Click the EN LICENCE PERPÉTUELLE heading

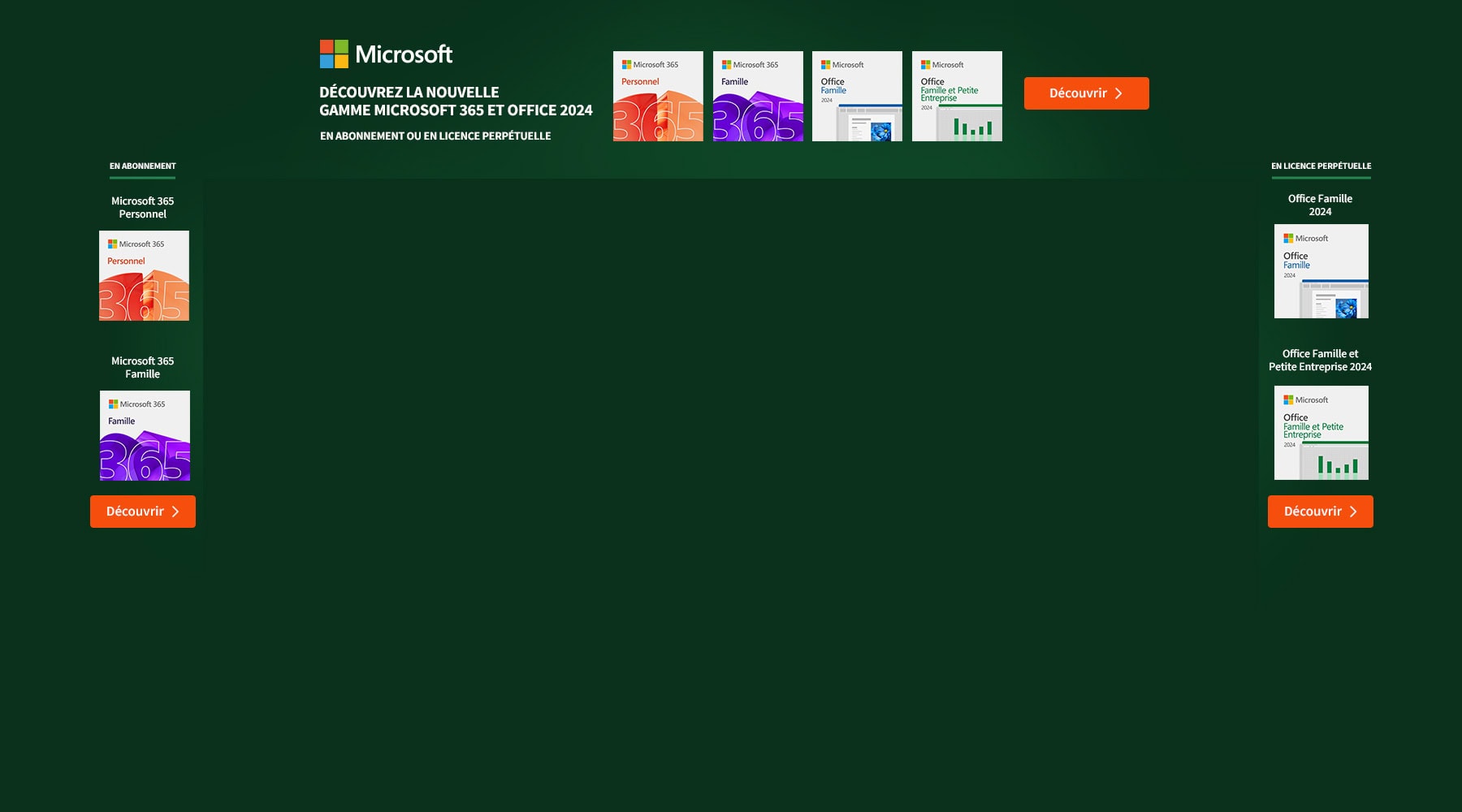click(x=1321, y=166)
